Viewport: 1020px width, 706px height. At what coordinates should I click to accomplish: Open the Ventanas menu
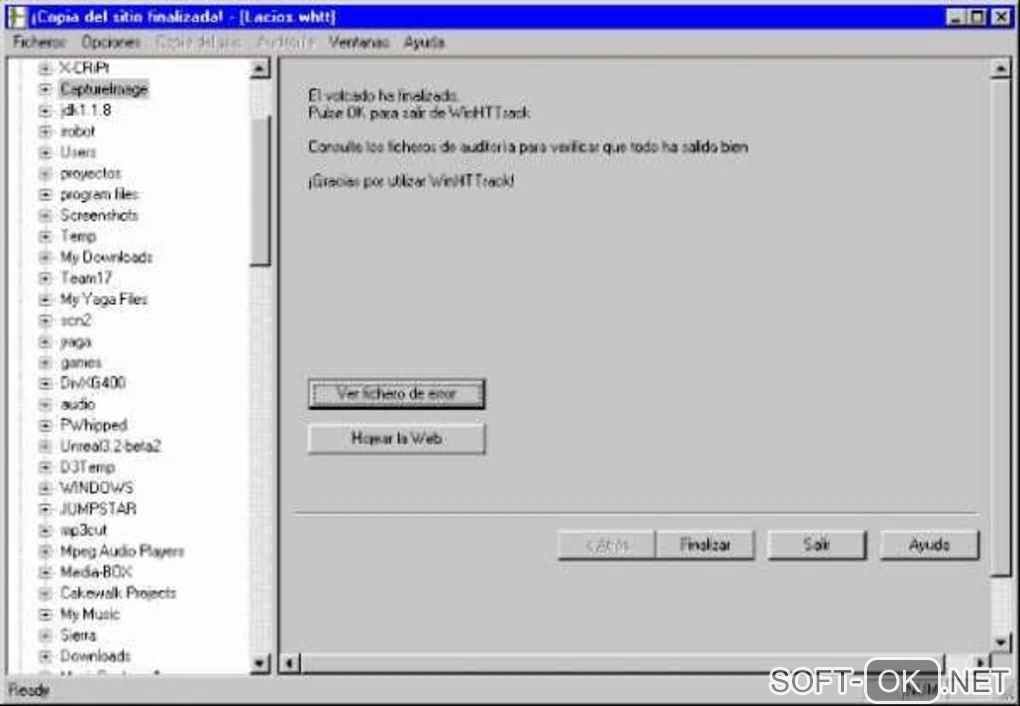(x=359, y=42)
